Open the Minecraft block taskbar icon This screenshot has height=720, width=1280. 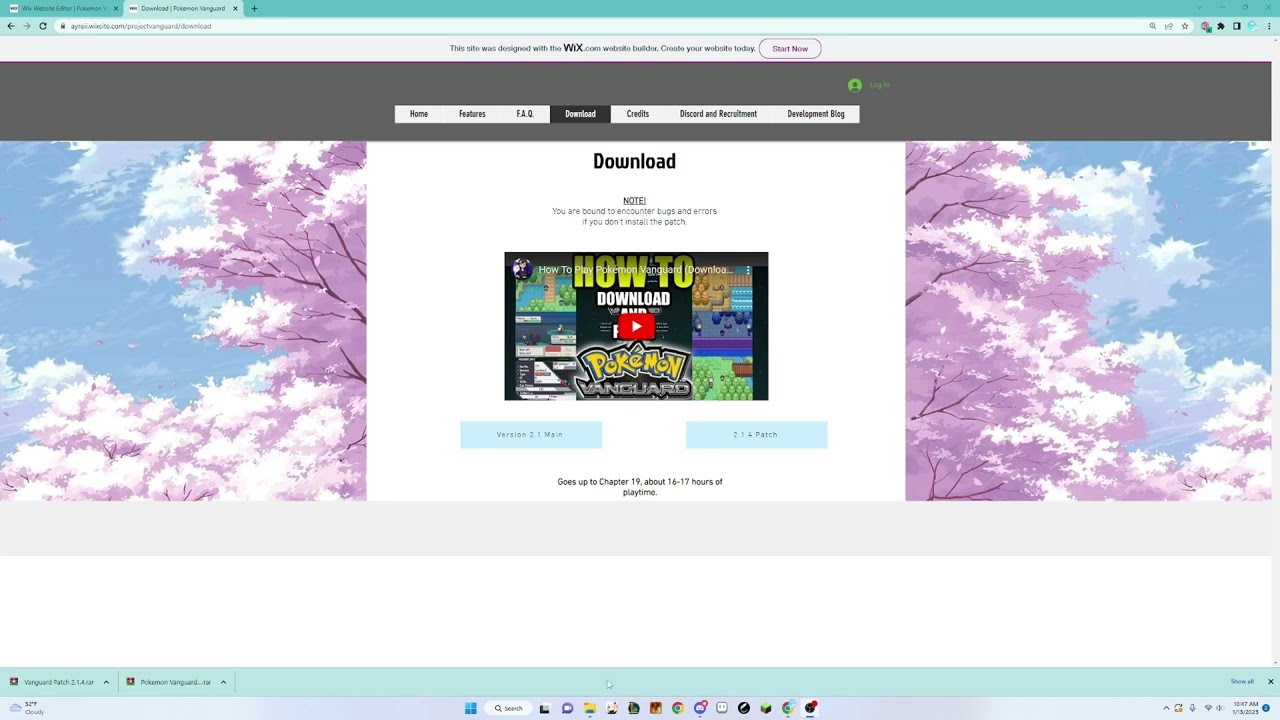click(x=766, y=708)
